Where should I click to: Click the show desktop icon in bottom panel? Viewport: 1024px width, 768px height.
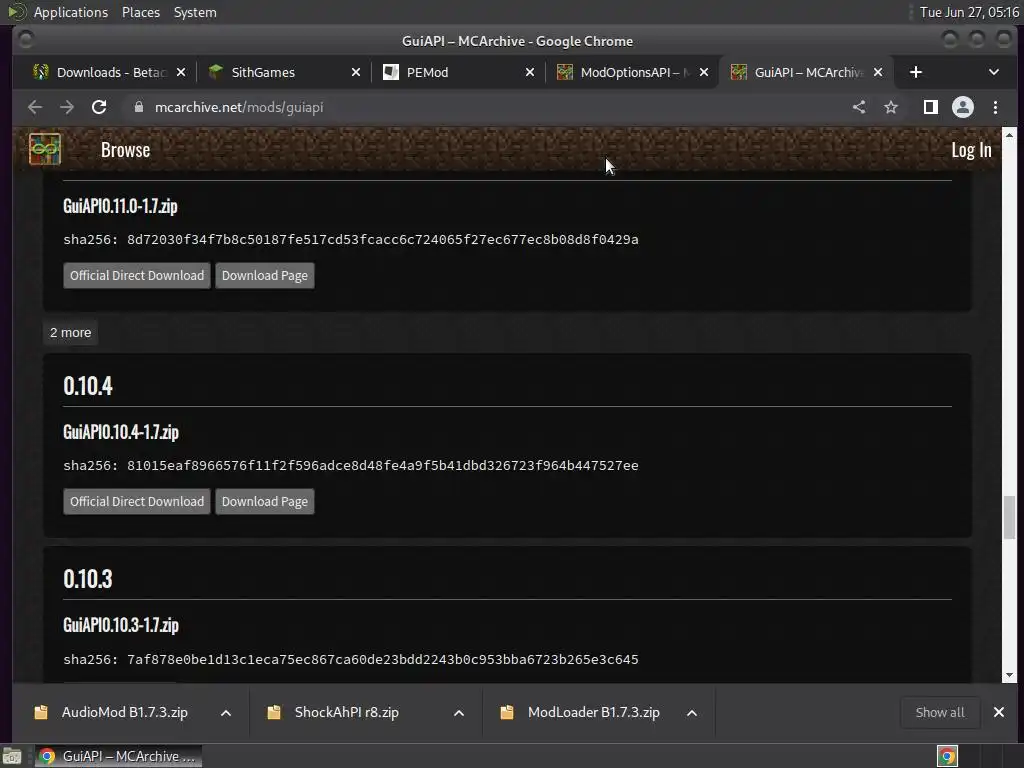point(12,756)
